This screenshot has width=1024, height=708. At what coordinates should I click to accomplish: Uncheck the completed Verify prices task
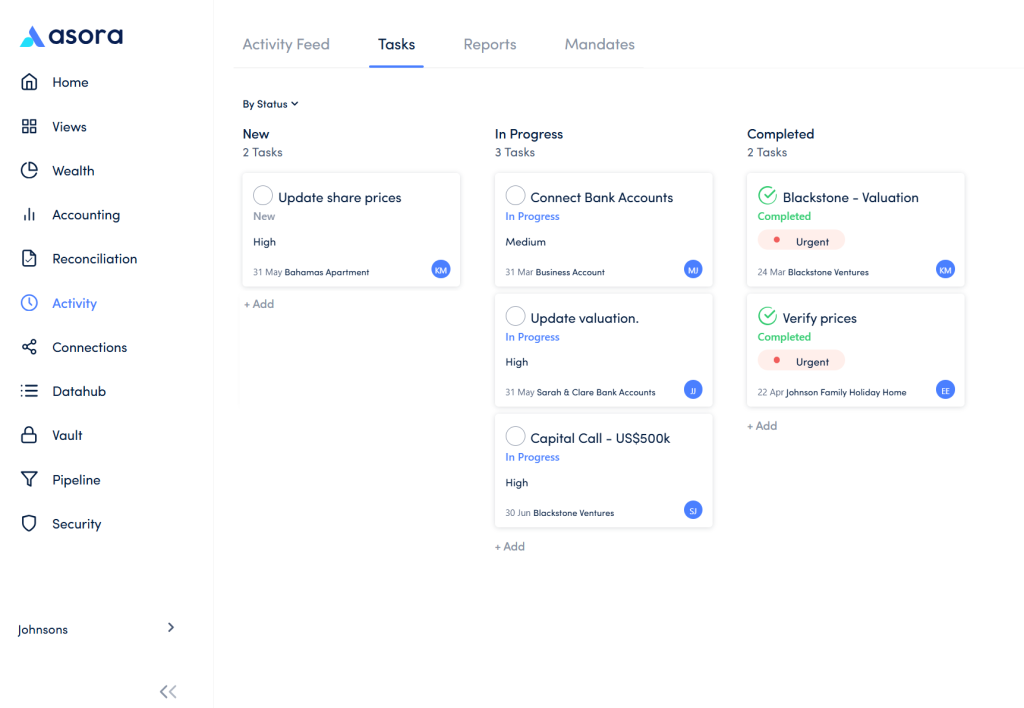767,317
